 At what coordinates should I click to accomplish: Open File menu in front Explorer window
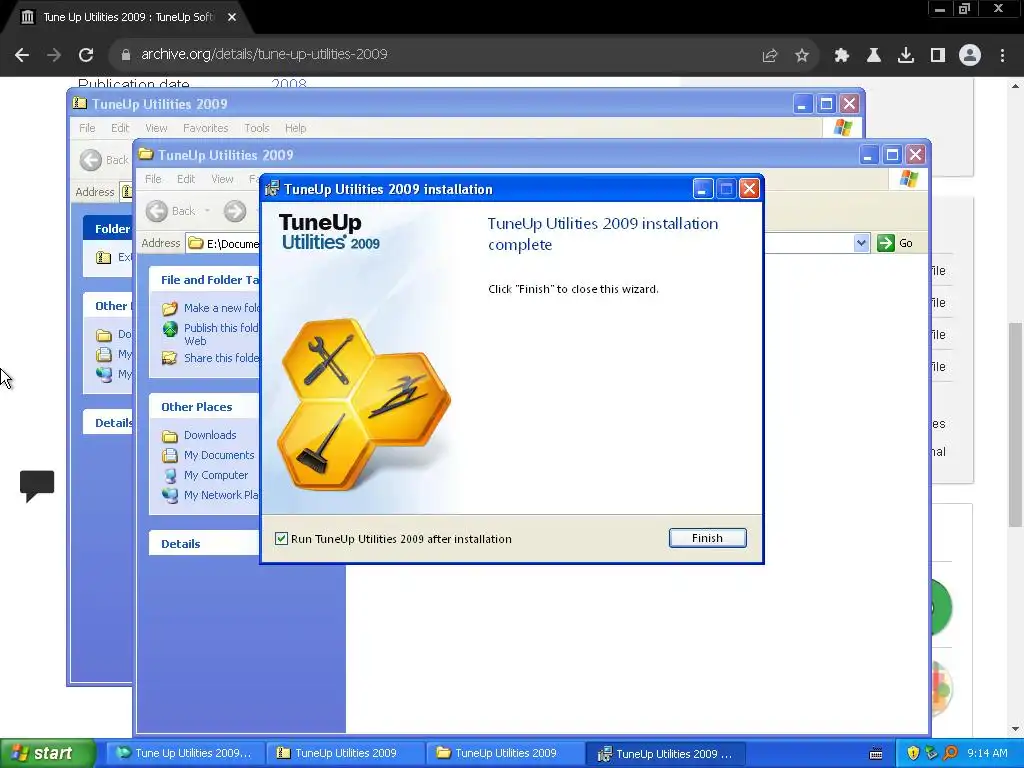point(153,179)
